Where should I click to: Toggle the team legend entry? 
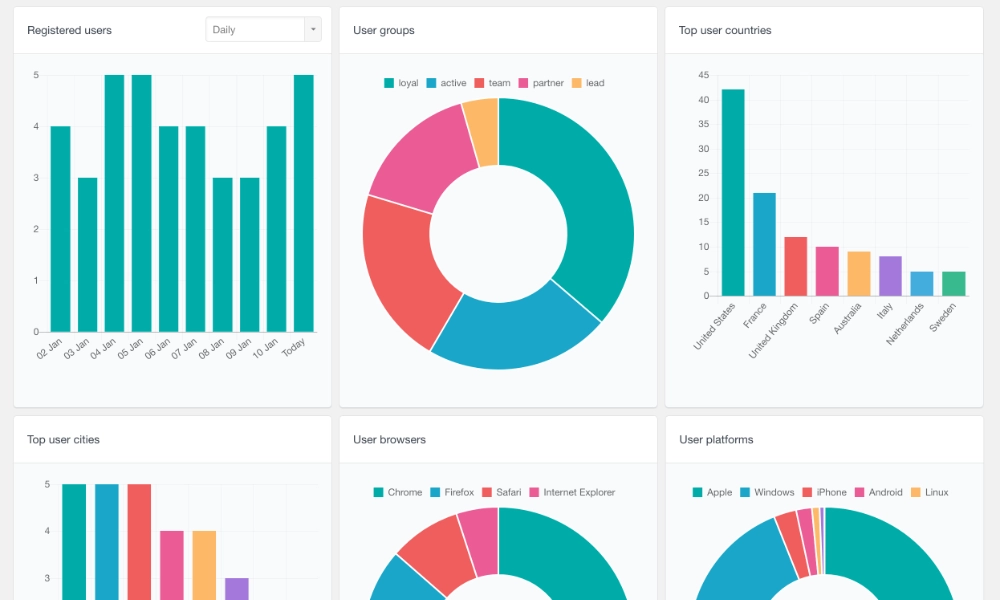492,83
